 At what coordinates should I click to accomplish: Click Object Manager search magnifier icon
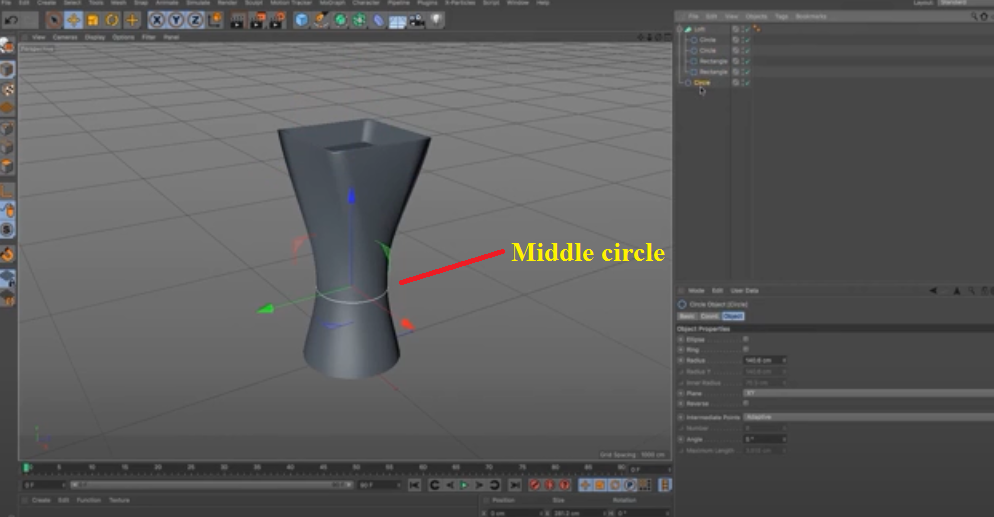[x=974, y=16]
